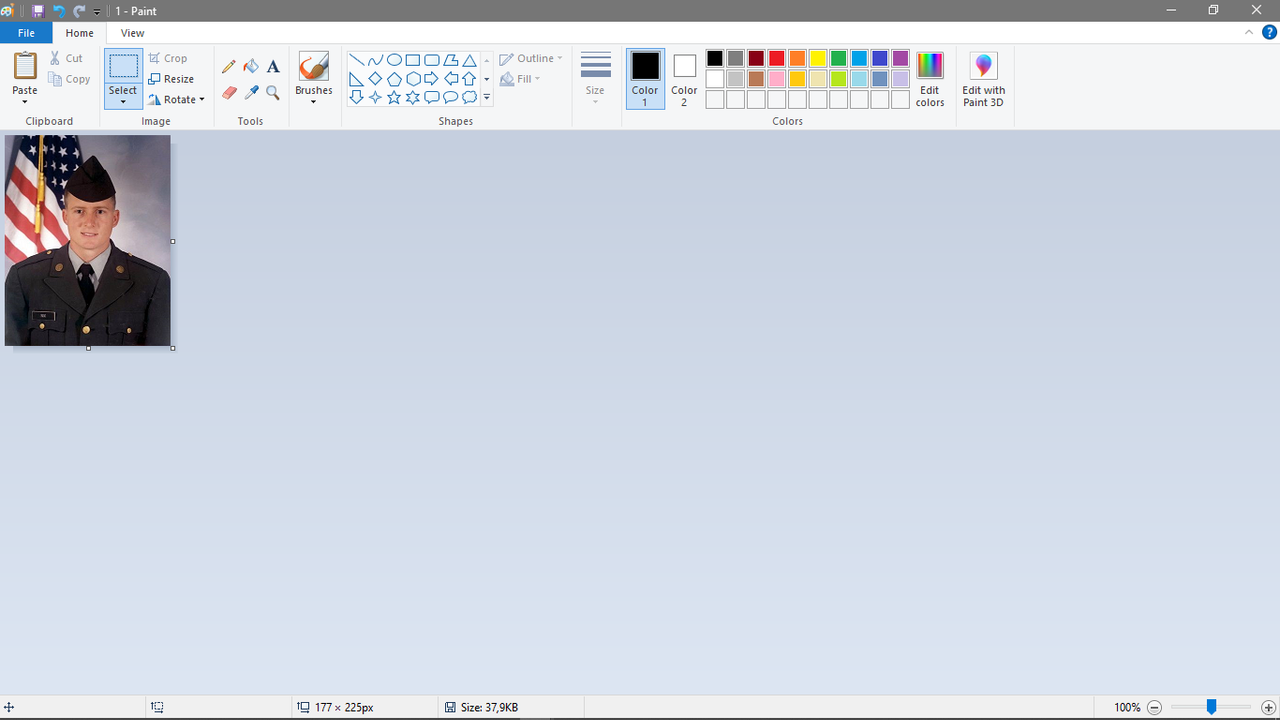Click the canvas bottom-right resize handle
This screenshot has height=720, width=1280.
(173, 348)
